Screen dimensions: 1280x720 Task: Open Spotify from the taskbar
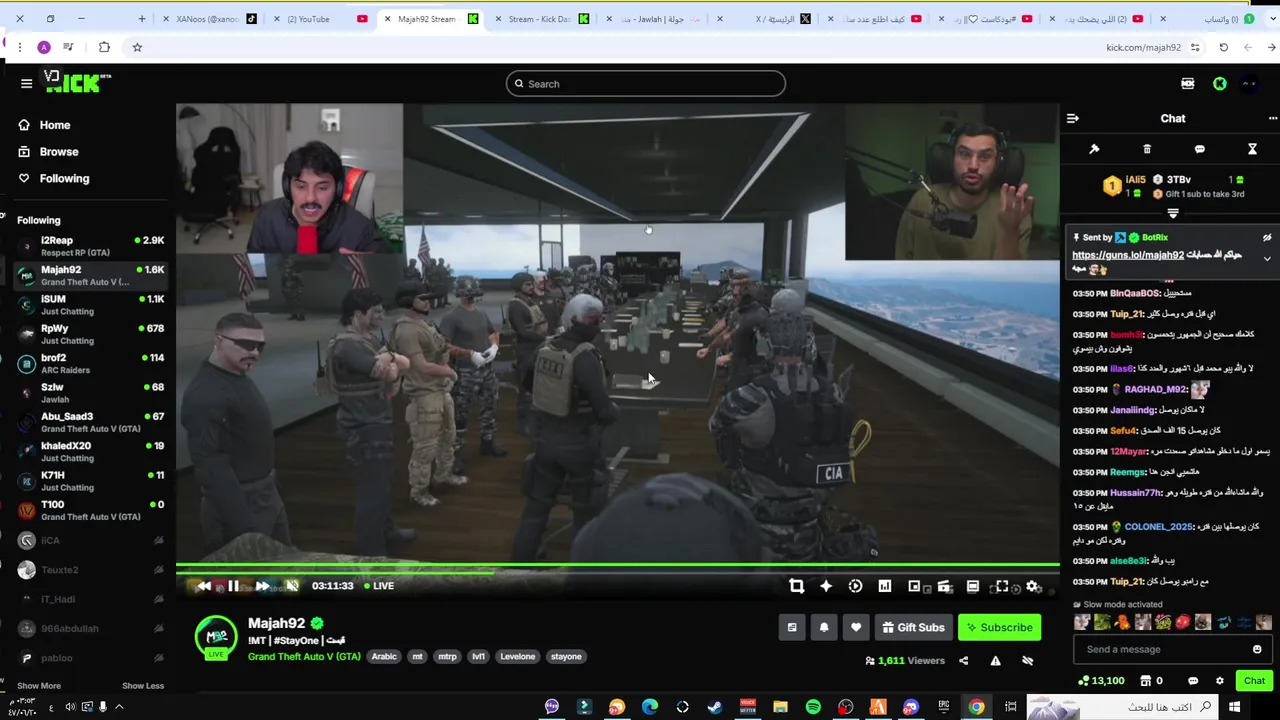pyautogui.click(x=813, y=708)
